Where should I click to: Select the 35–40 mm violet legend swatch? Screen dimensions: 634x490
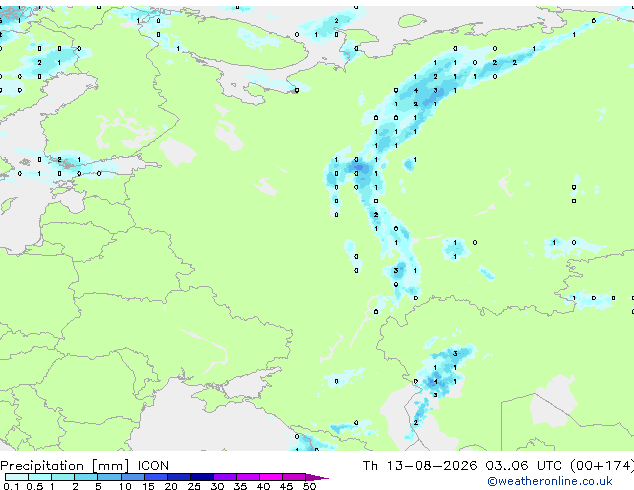pyautogui.click(x=248, y=477)
